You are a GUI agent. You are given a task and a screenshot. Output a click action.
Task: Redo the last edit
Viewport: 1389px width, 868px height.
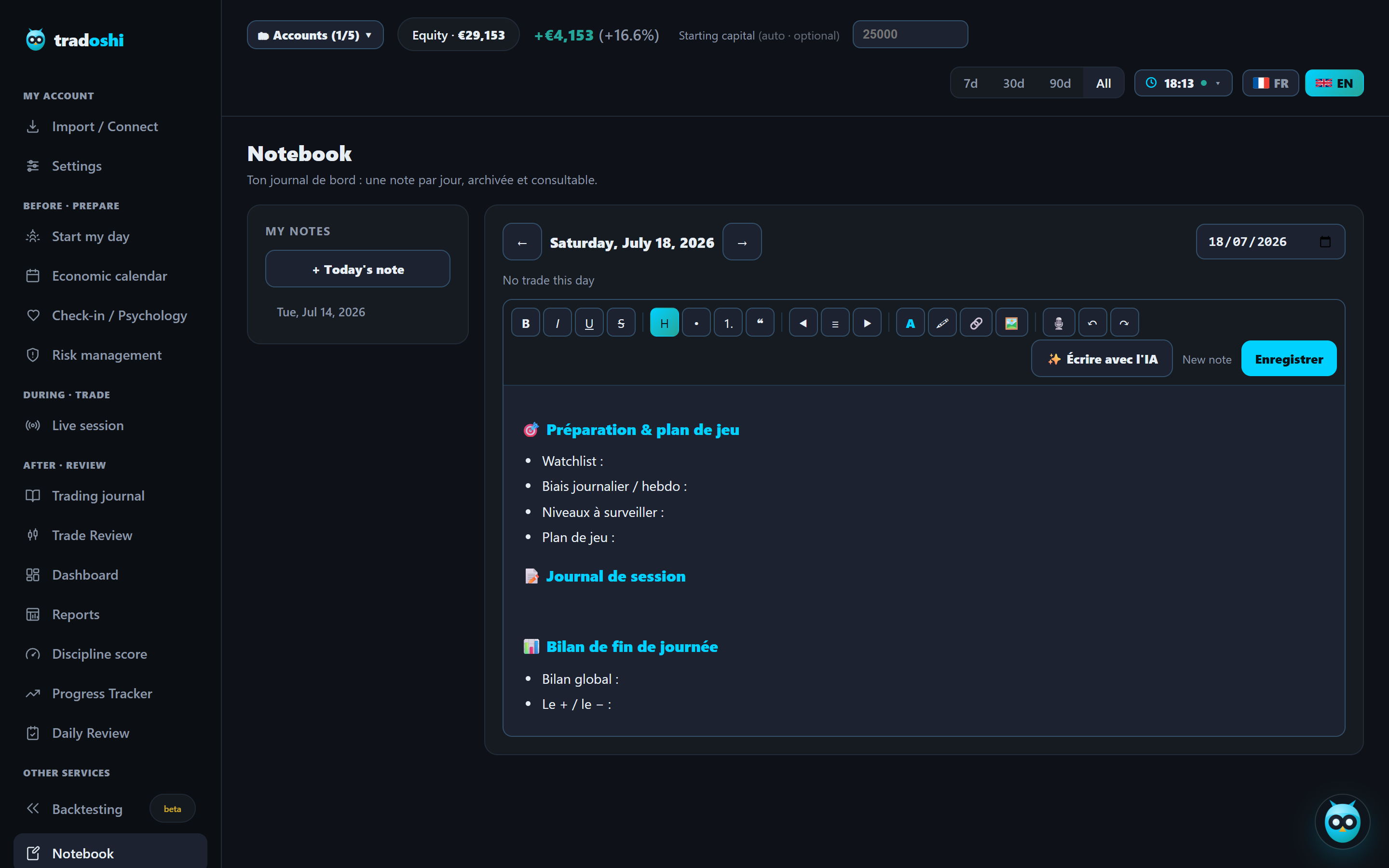[1124, 323]
